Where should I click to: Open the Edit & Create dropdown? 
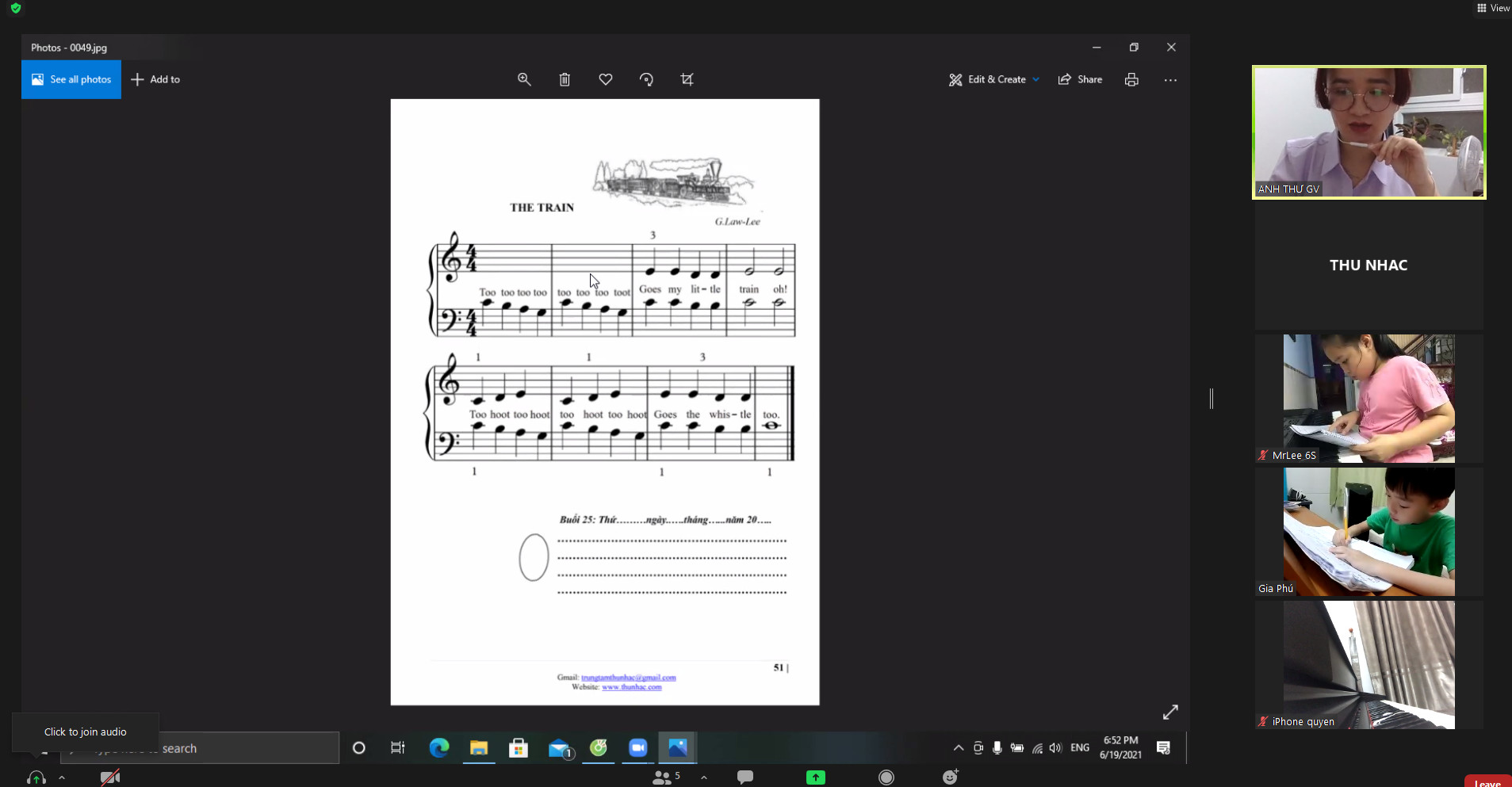[993, 79]
